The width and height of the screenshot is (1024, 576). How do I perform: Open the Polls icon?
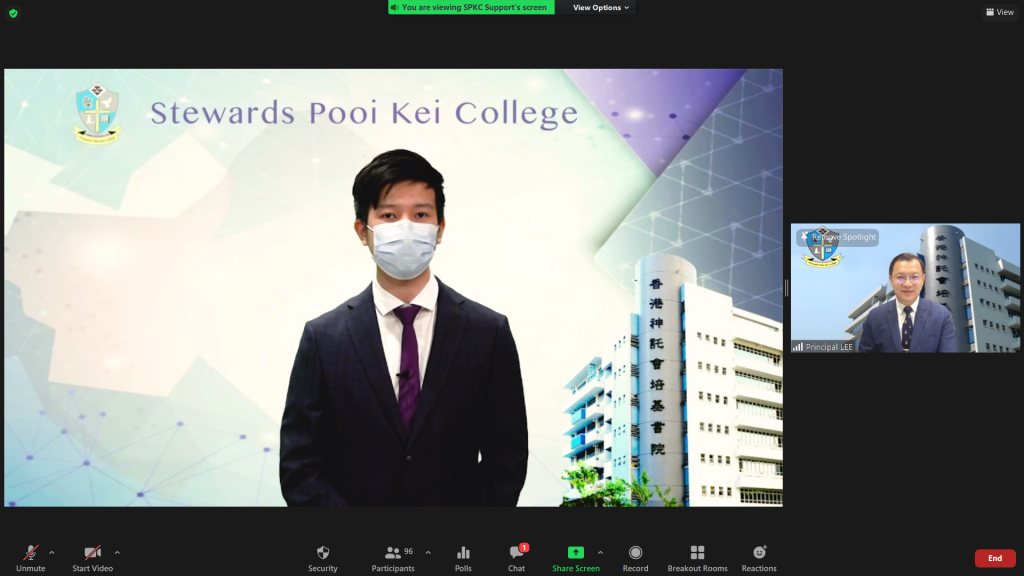pyautogui.click(x=463, y=558)
